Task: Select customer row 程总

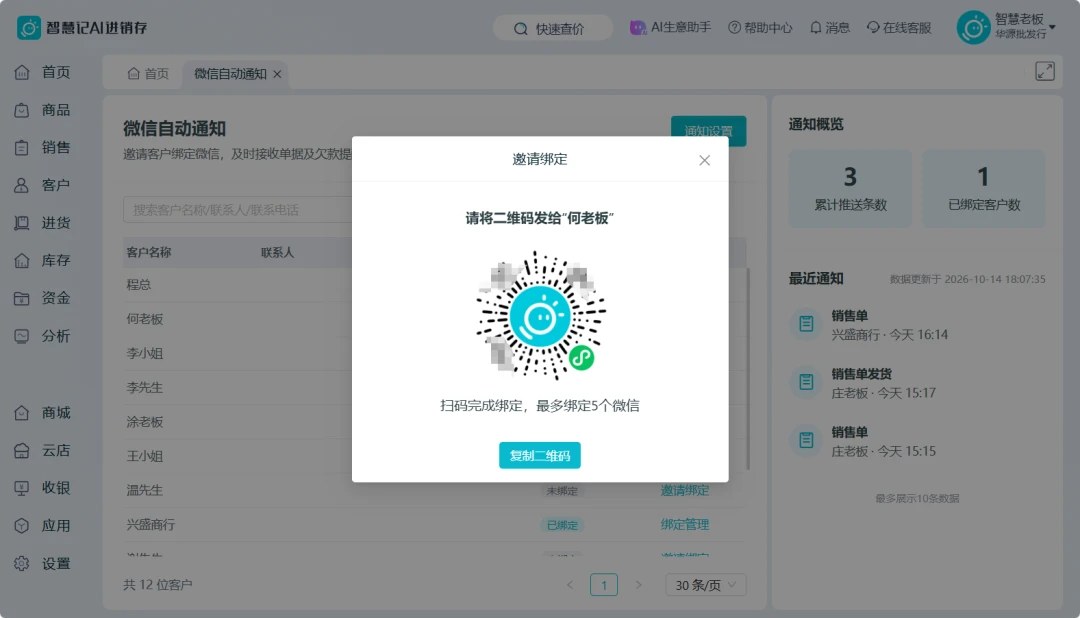Action: (237, 285)
